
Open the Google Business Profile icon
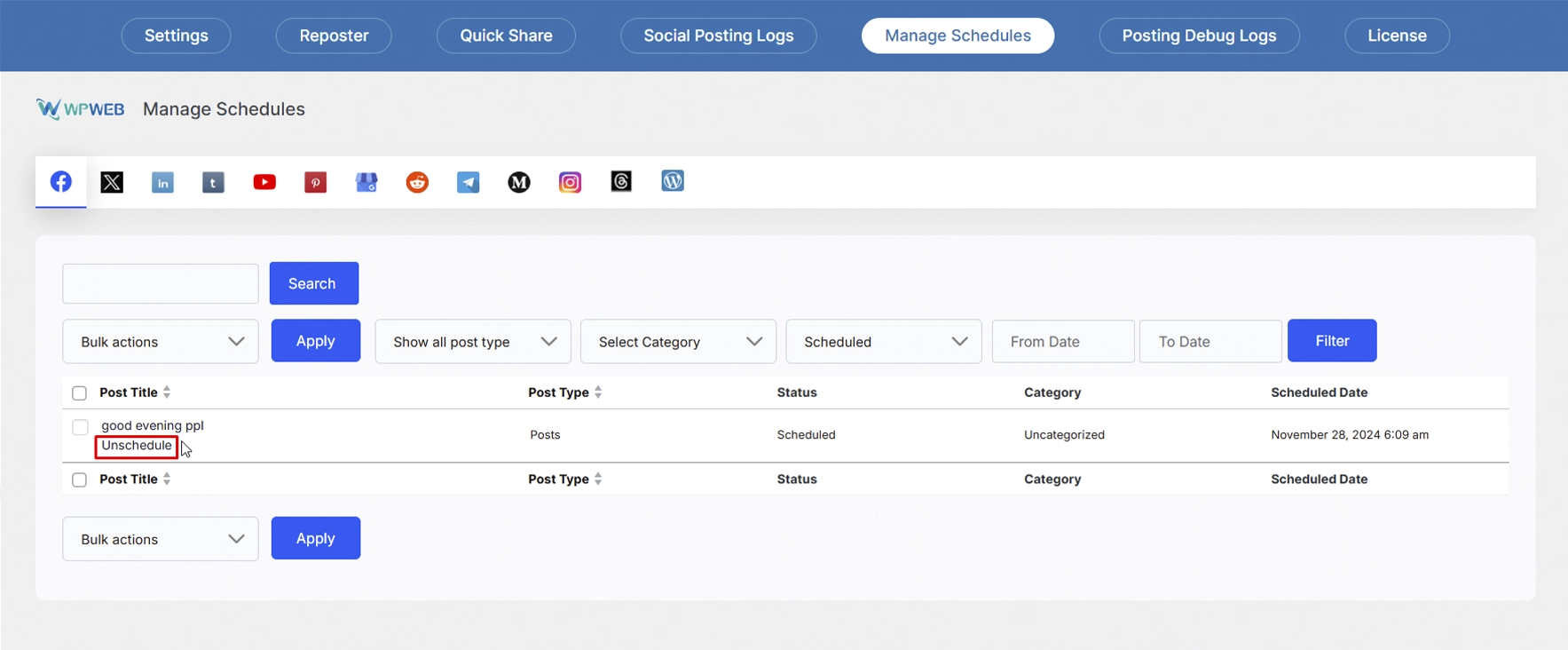tap(366, 183)
